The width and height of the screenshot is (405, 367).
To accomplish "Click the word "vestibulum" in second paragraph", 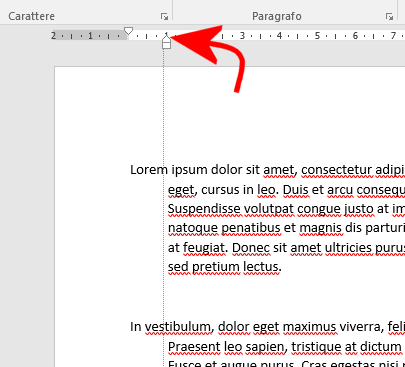I will (x=178, y=327).
